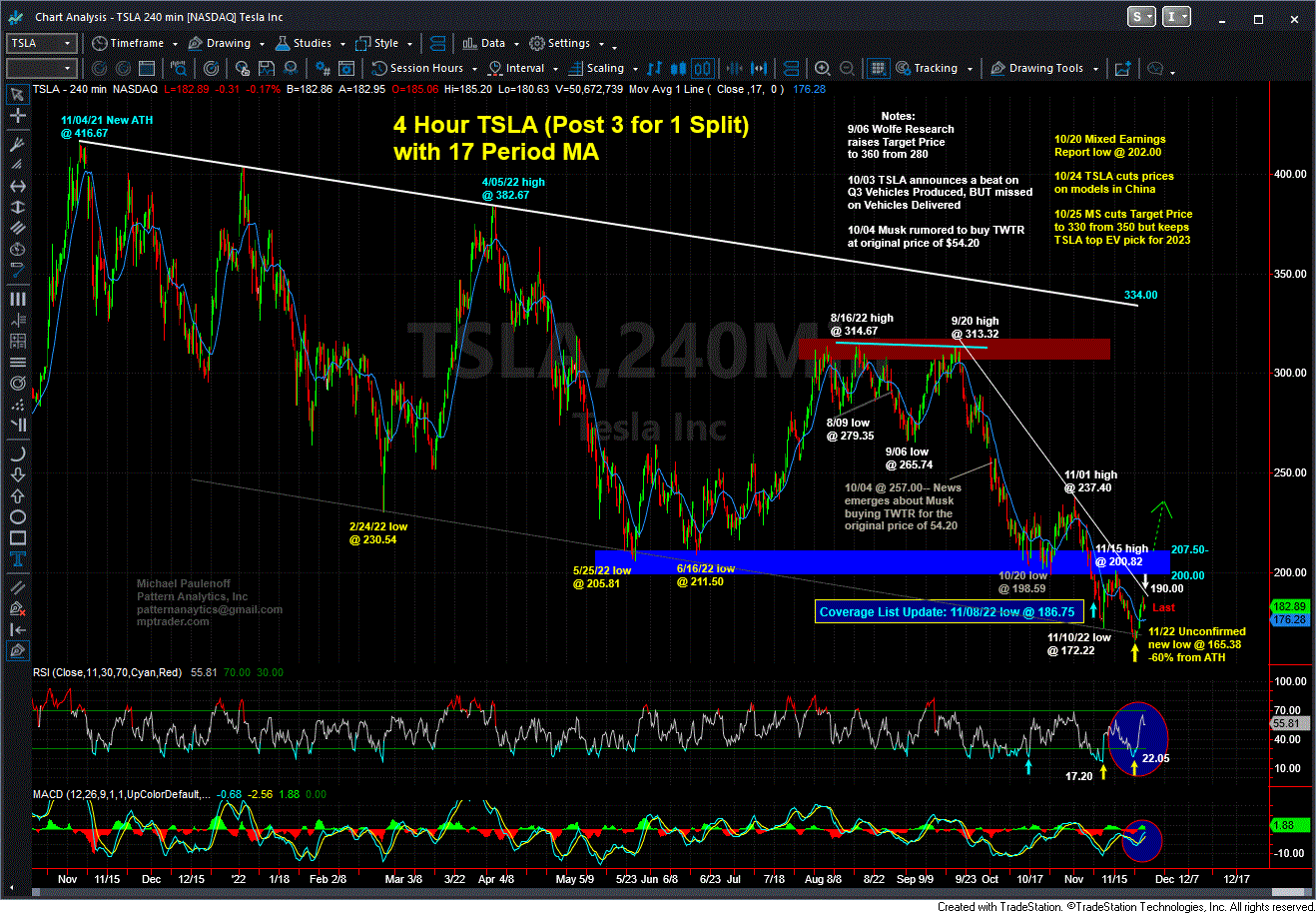Open the Drawing Tools menu
The width and height of the screenshot is (1316, 913).
pyautogui.click(x=1044, y=68)
